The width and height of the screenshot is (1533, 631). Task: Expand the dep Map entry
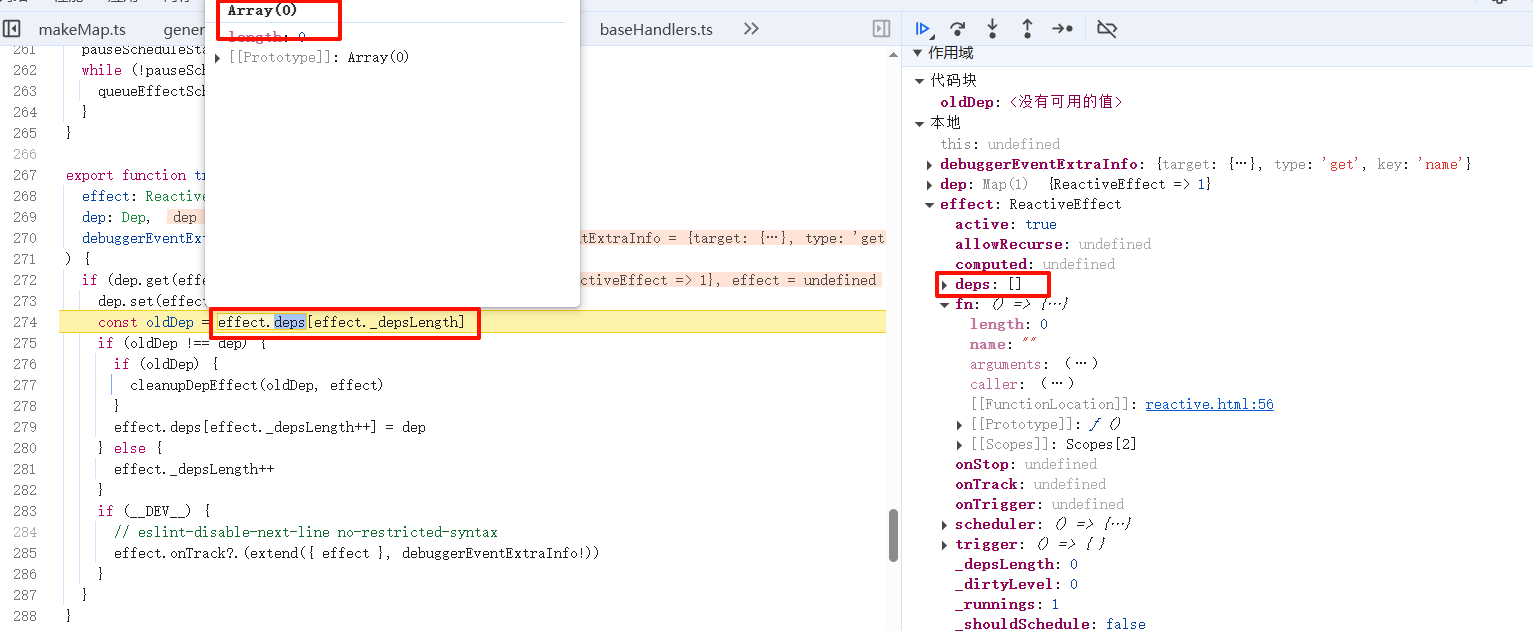pyautogui.click(x=931, y=184)
